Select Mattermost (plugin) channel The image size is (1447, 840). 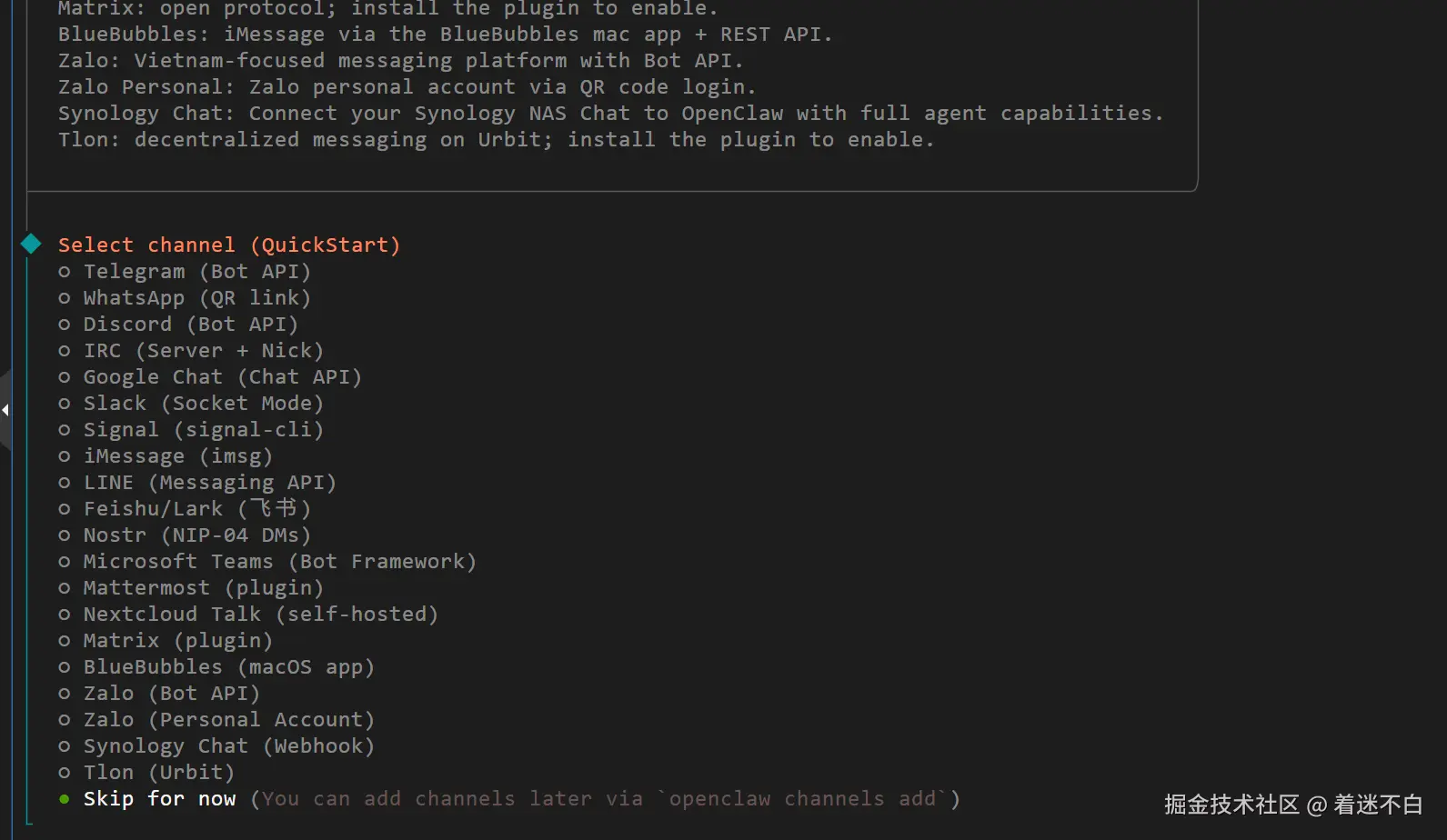(203, 588)
